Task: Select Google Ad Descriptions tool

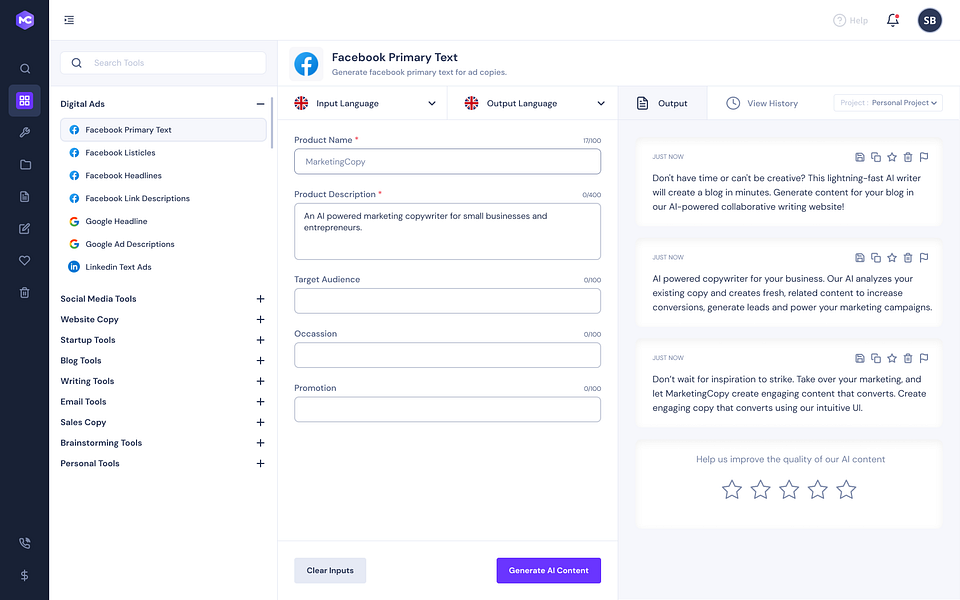Action: [130, 244]
